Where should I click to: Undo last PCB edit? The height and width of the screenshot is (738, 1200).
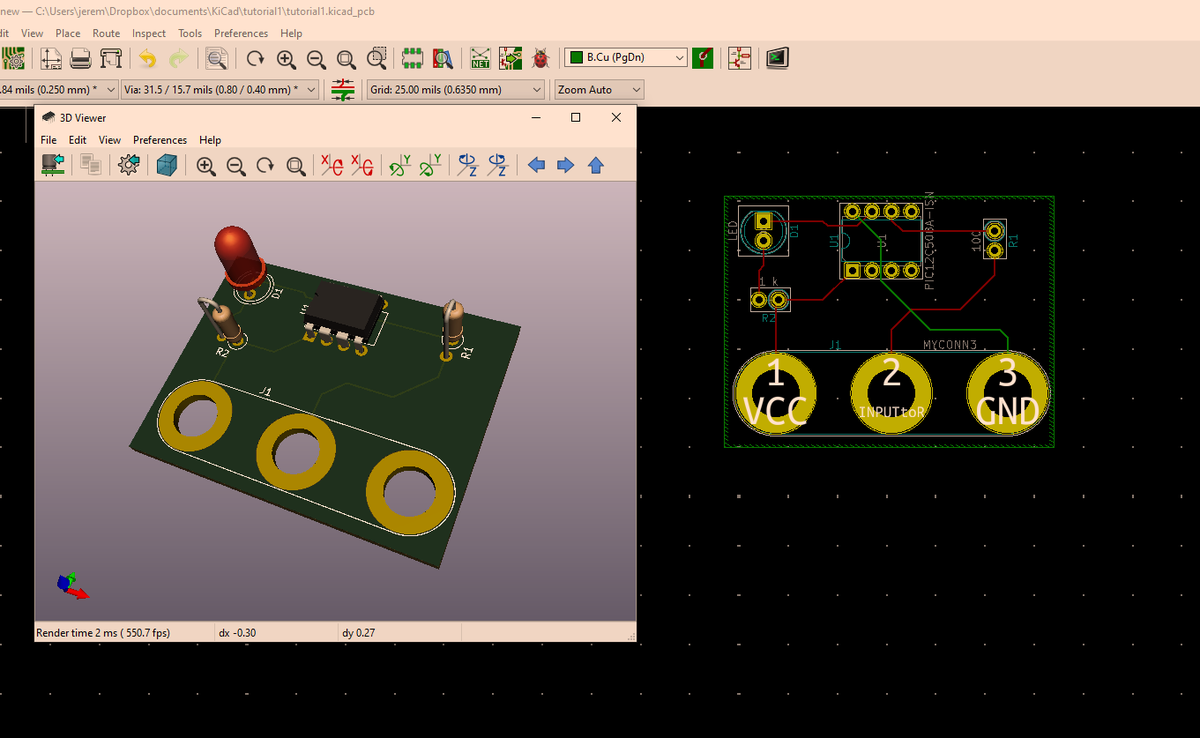pos(148,58)
